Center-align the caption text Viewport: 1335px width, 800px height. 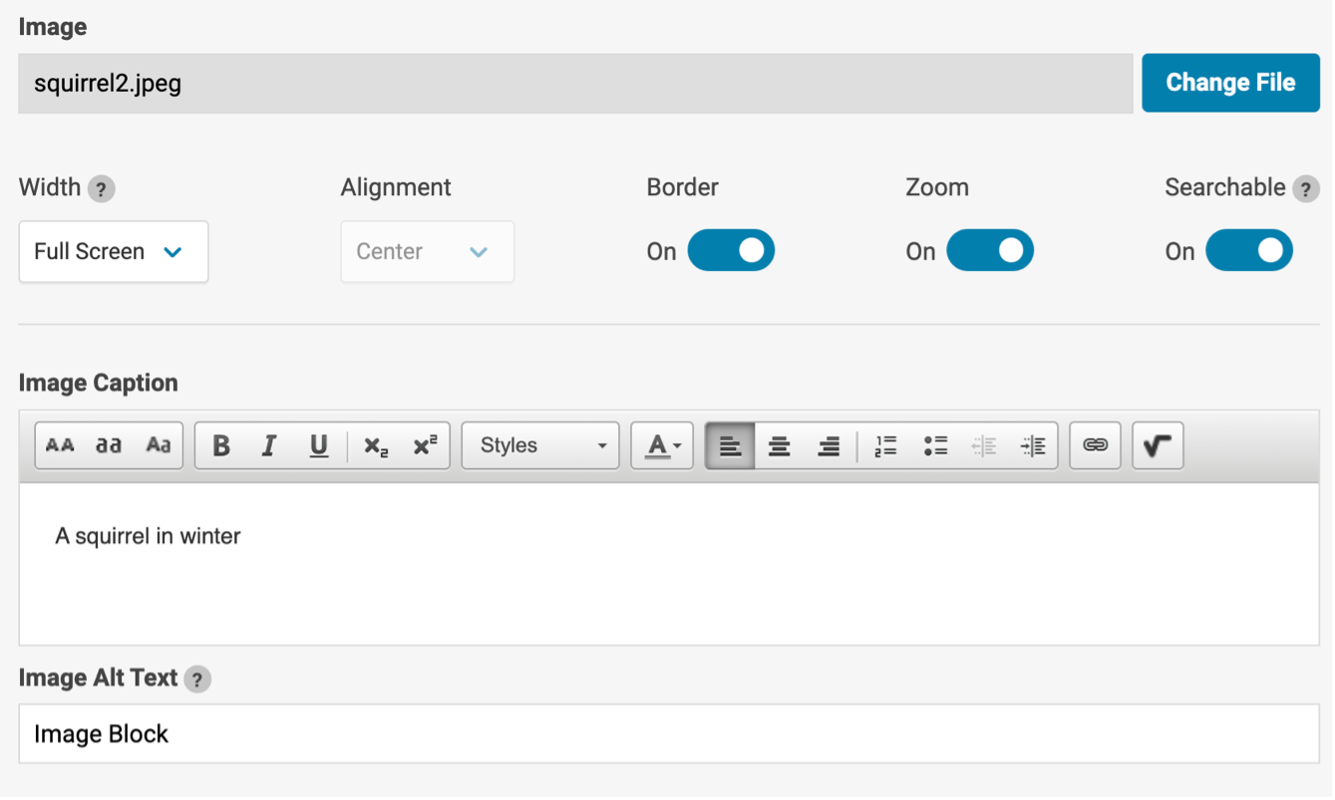click(779, 446)
